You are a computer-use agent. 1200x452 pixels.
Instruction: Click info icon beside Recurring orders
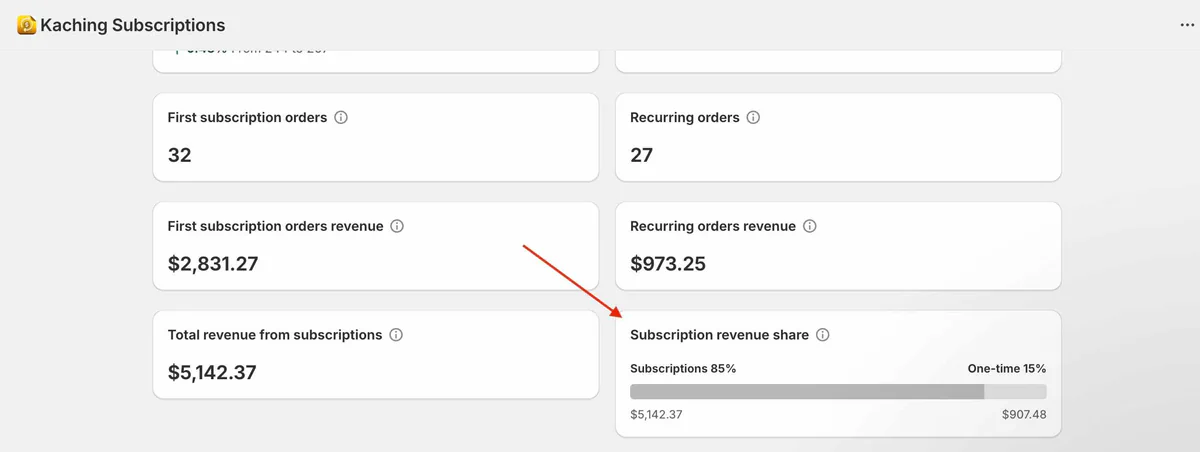point(753,117)
